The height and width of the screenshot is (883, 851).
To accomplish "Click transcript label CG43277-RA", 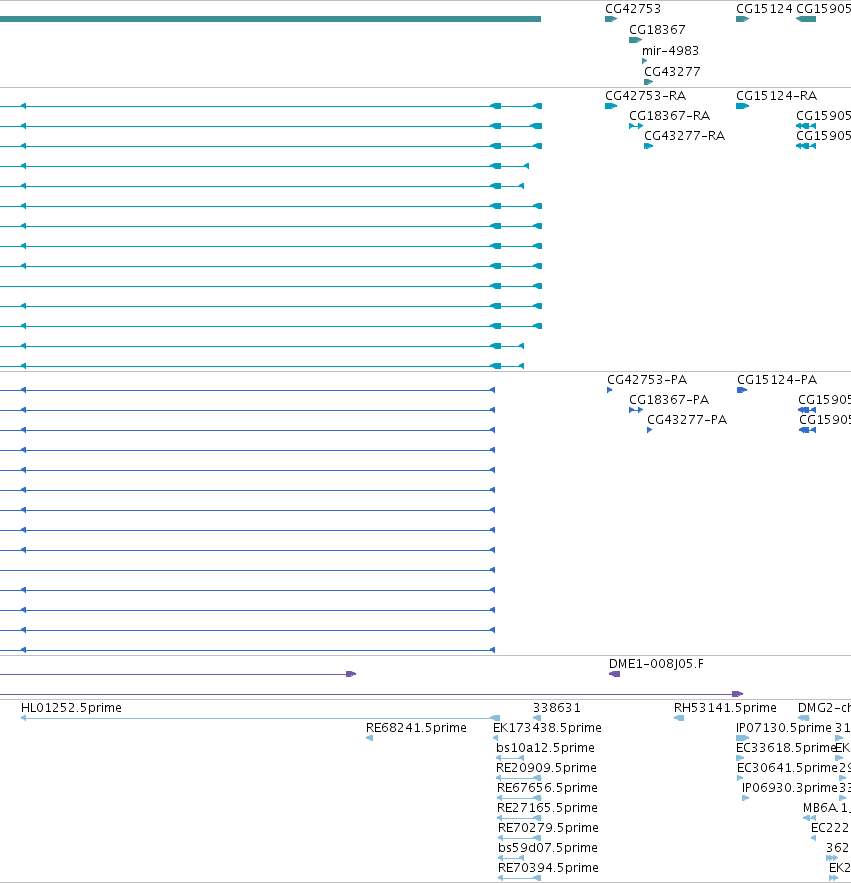I will tap(684, 136).
